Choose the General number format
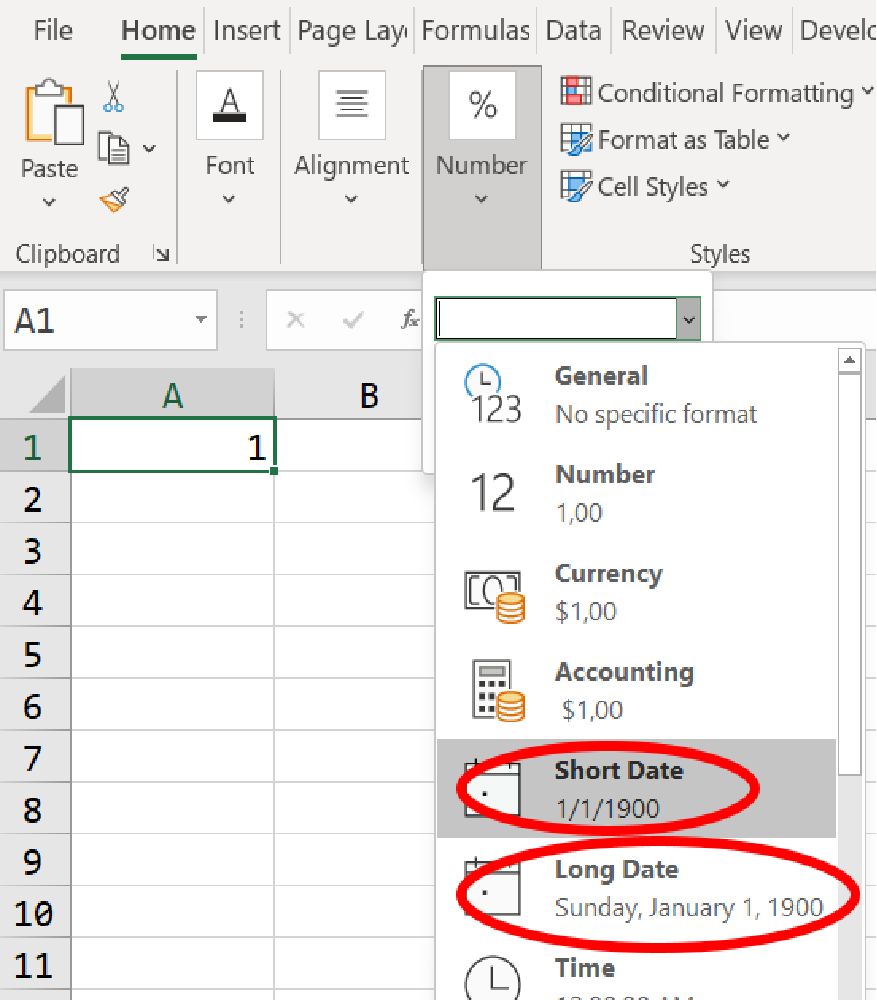 637,395
